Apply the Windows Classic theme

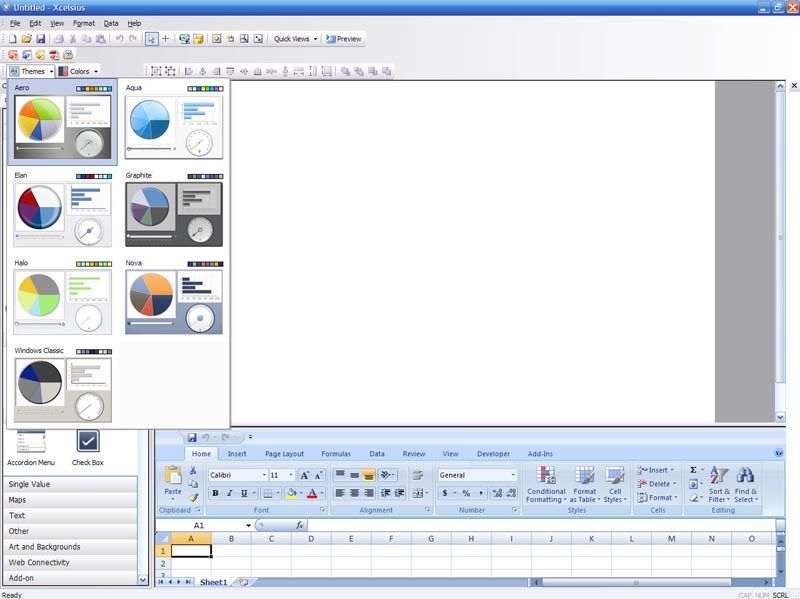[x=62, y=390]
